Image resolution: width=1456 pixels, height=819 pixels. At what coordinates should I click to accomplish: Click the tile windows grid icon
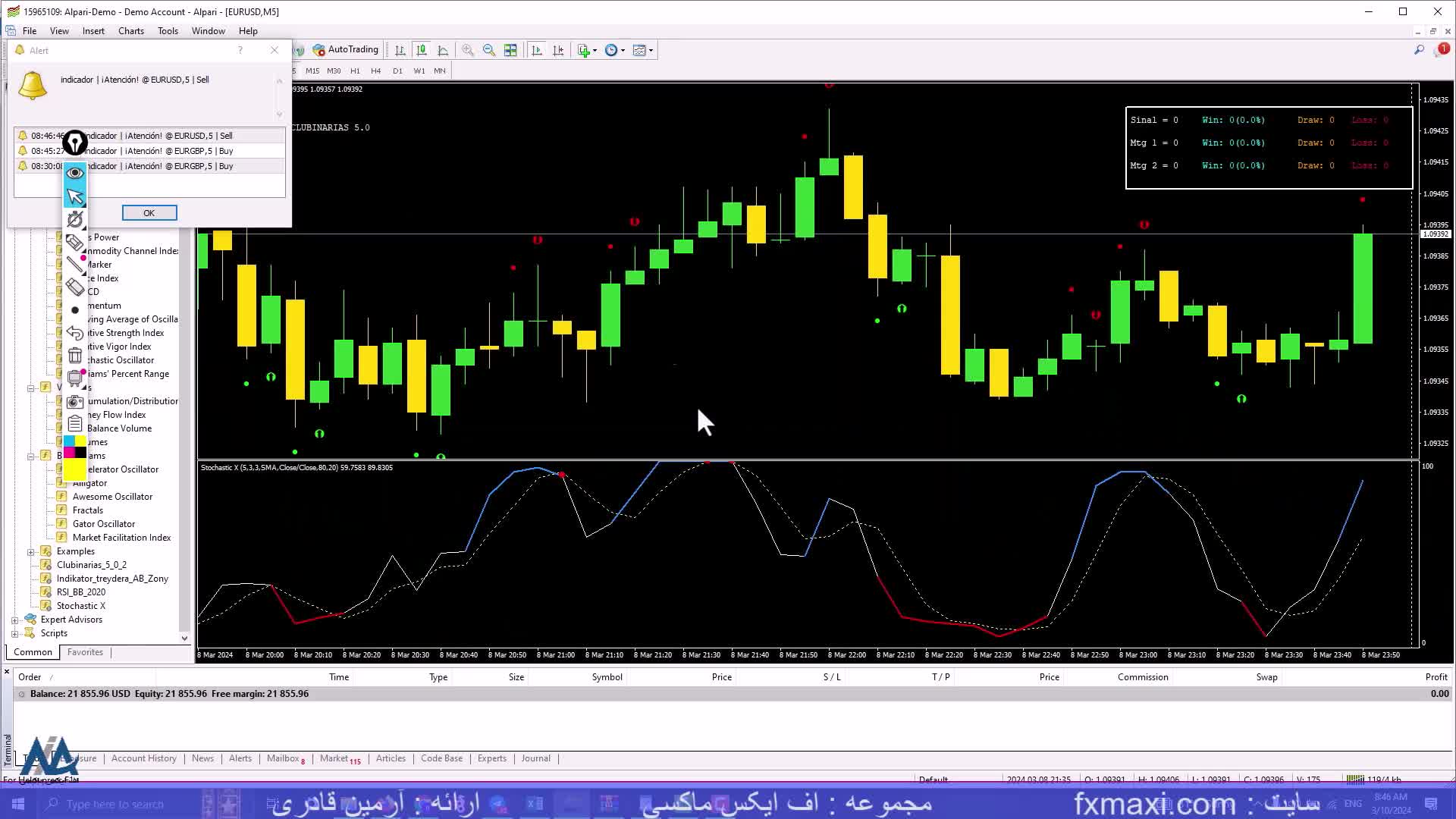coord(510,50)
